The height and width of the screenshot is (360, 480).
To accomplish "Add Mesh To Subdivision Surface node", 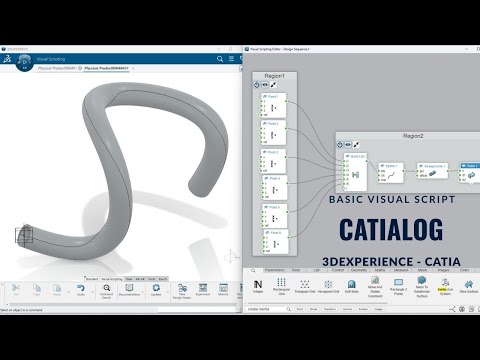I will click(x=422, y=280).
